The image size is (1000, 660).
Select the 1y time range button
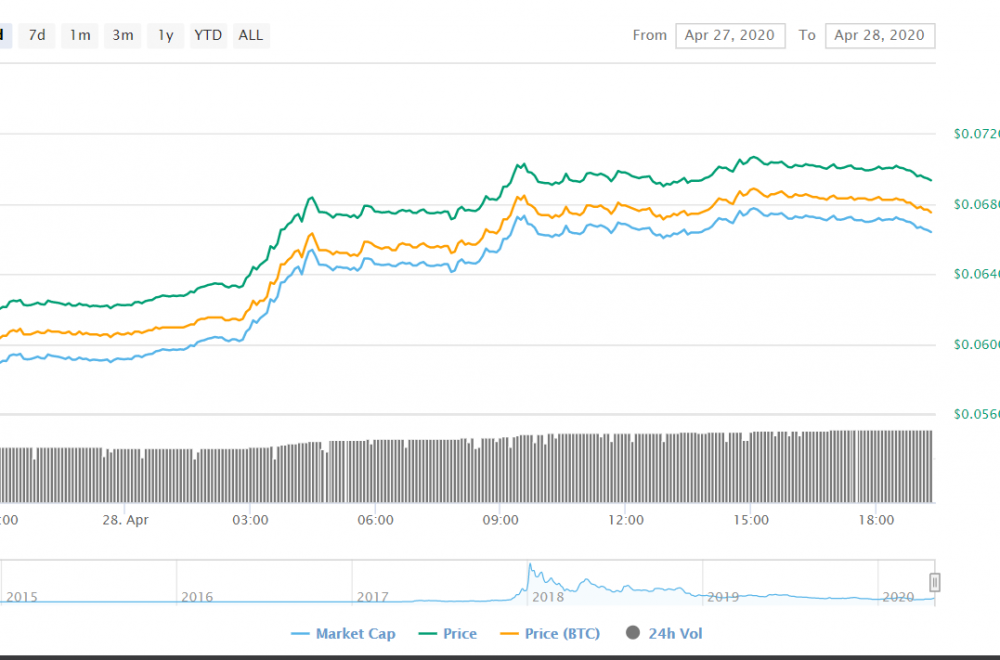pyautogui.click(x=166, y=36)
